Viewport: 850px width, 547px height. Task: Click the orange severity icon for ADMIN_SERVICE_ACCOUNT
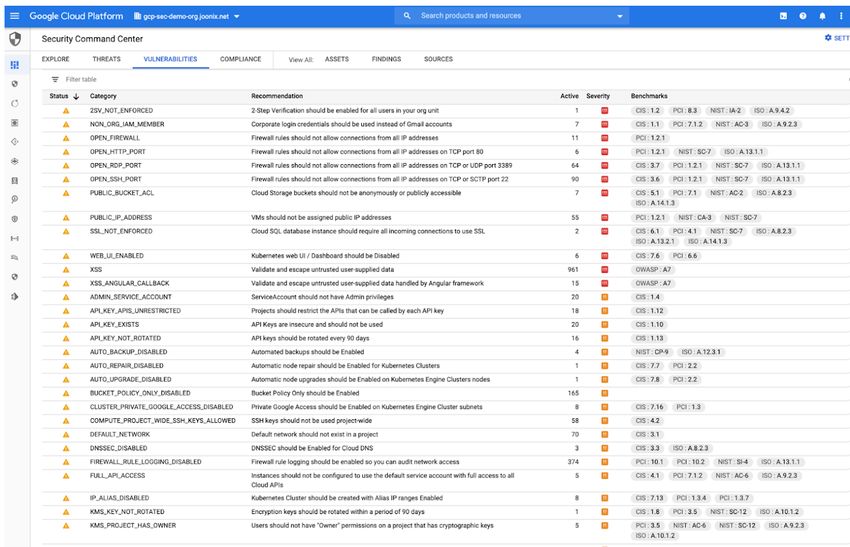tap(604, 297)
